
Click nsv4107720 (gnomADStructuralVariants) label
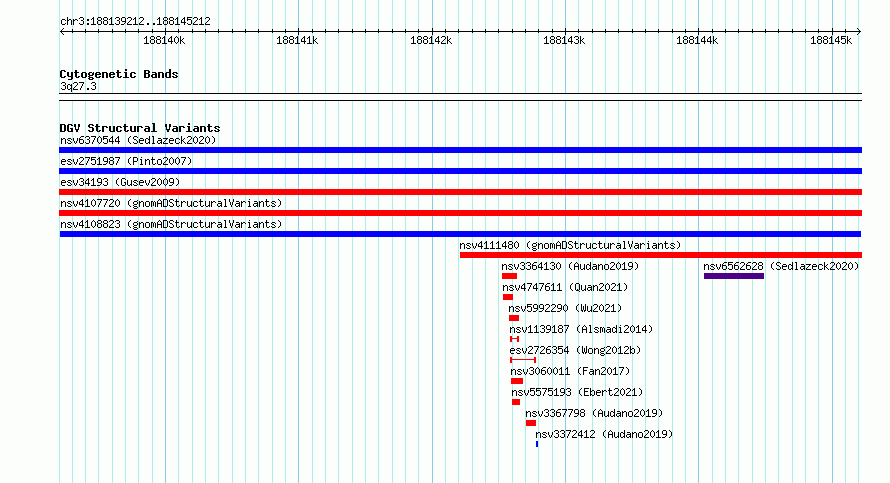click(x=171, y=203)
